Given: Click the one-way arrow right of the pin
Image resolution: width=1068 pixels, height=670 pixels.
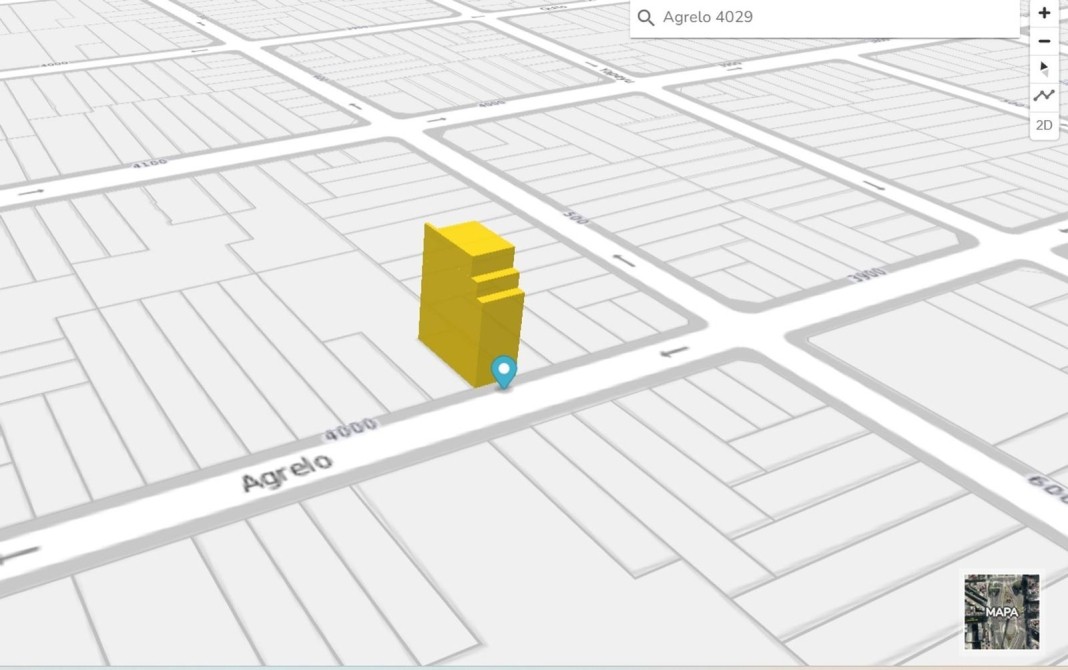Looking at the screenshot, I should tap(675, 351).
